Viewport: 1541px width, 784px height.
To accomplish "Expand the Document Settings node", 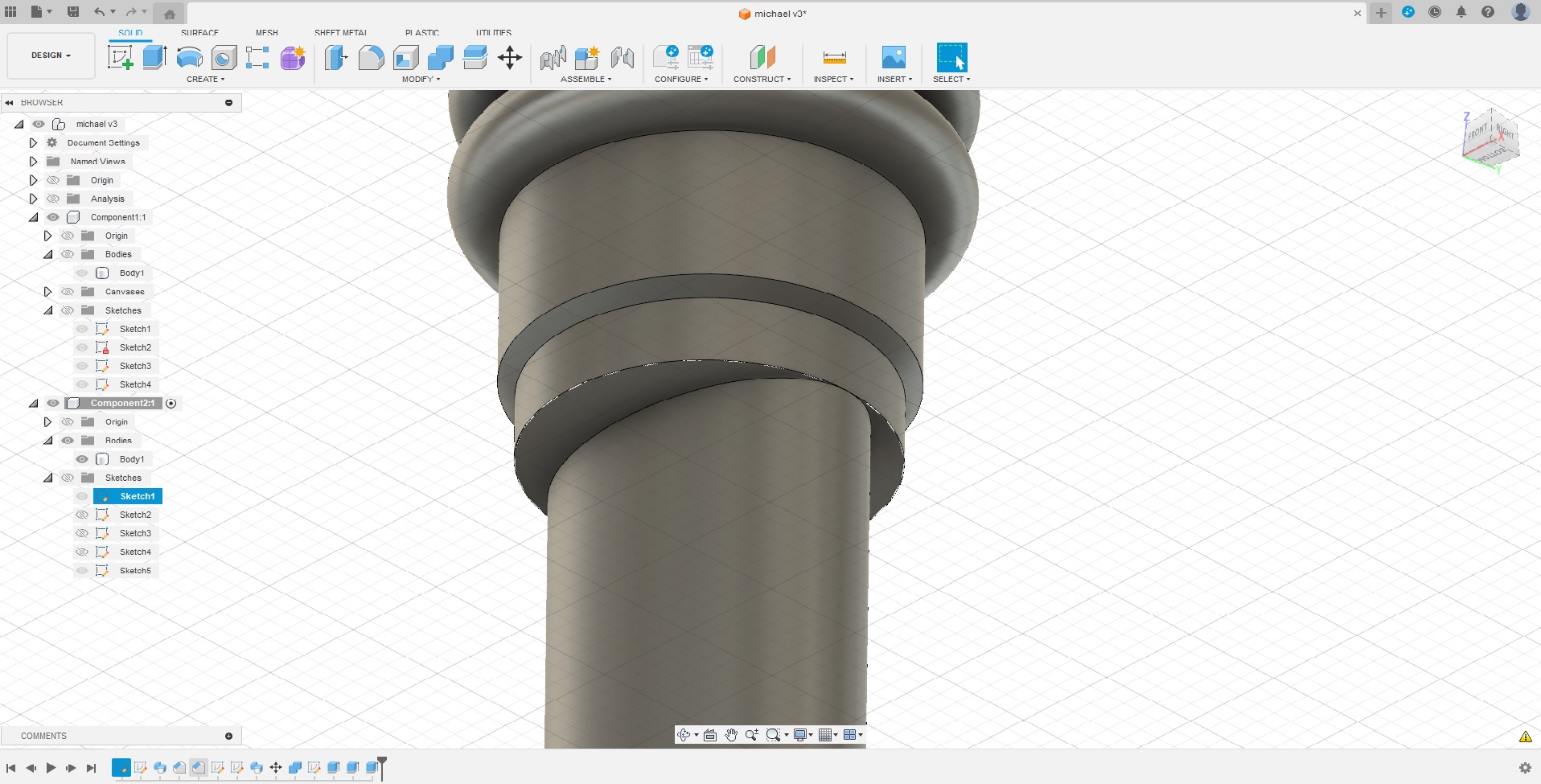I will [x=32, y=142].
